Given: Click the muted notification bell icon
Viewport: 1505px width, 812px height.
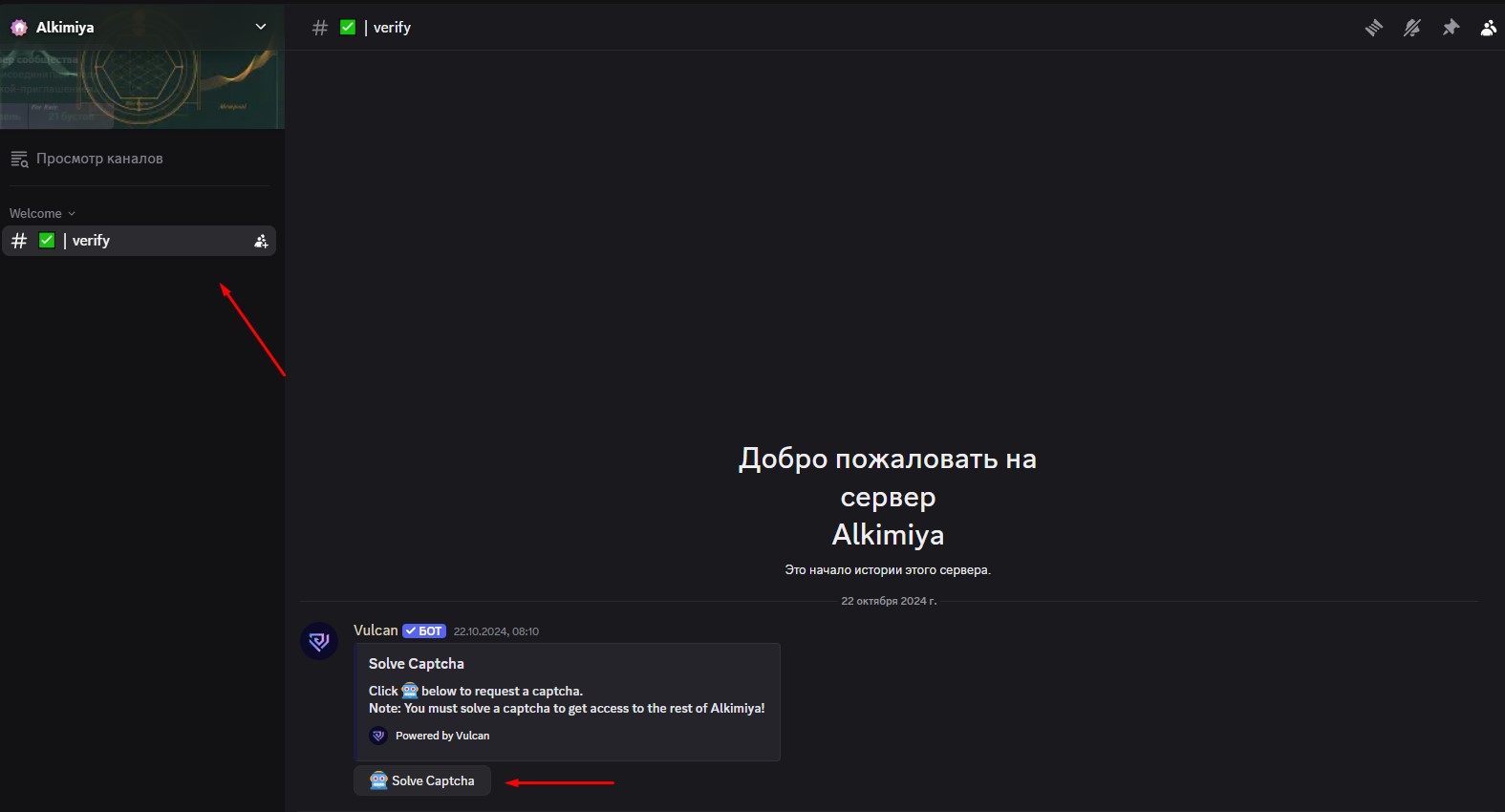Looking at the screenshot, I should [x=1411, y=28].
